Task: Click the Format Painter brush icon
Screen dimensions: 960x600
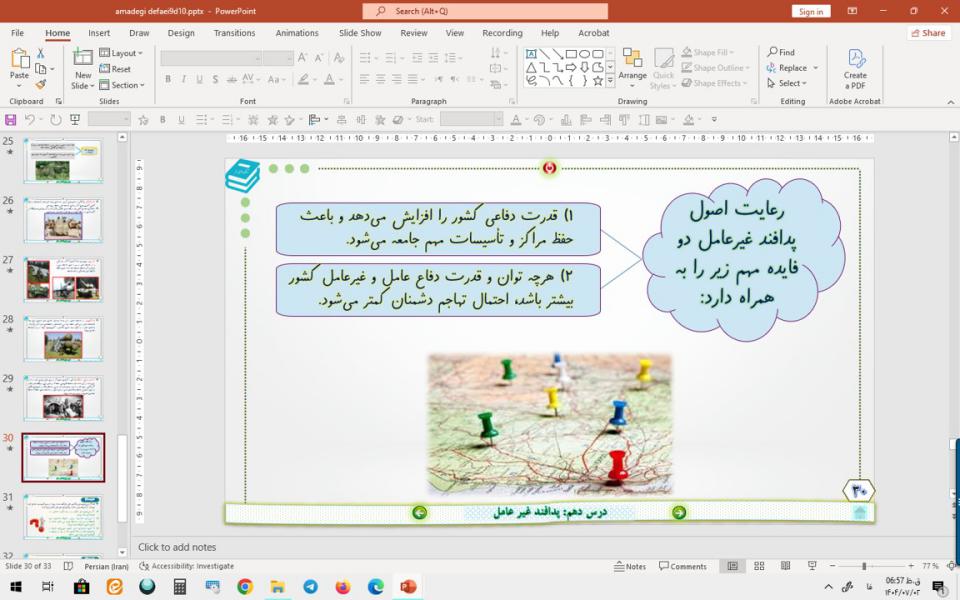Action: (x=41, y=85)
